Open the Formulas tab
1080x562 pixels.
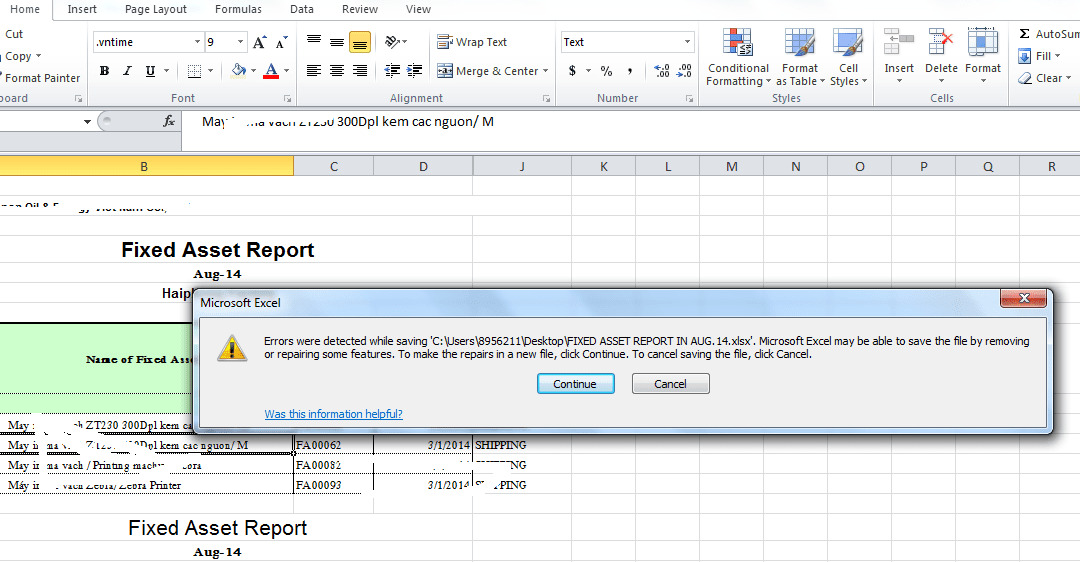tap(238, 9)
